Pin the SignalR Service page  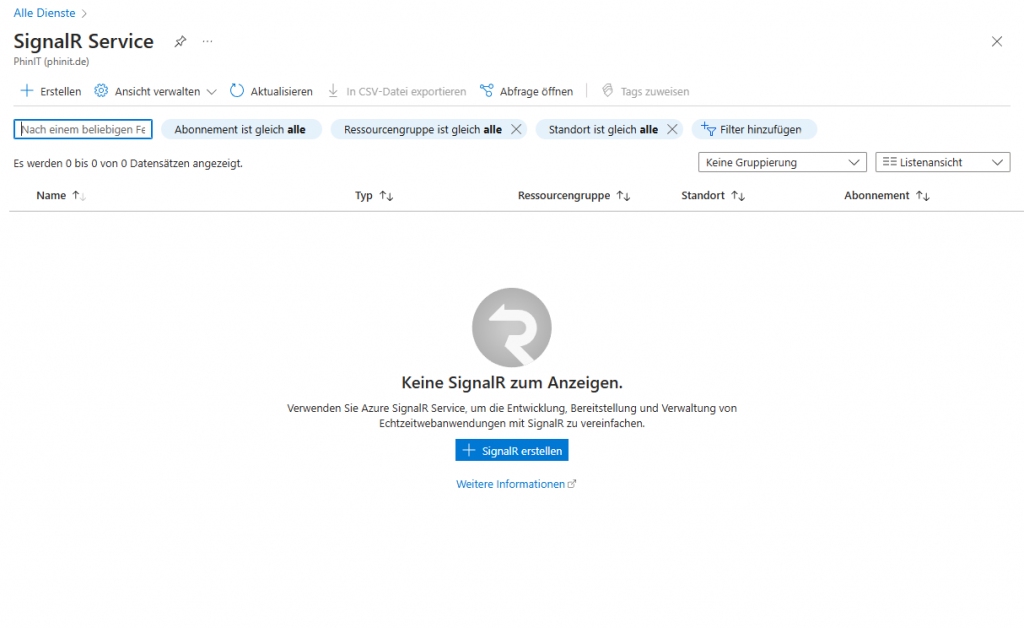point(180,41)
